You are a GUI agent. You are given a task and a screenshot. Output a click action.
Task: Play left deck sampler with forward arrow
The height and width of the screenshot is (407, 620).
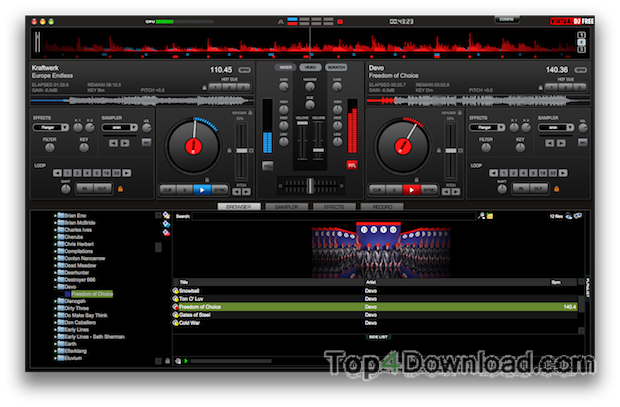click(125, 143)
